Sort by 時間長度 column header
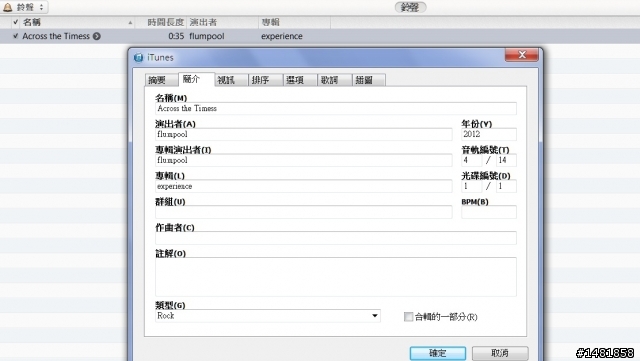Screen dimensions: 640x361 click(x=165, y=22)
